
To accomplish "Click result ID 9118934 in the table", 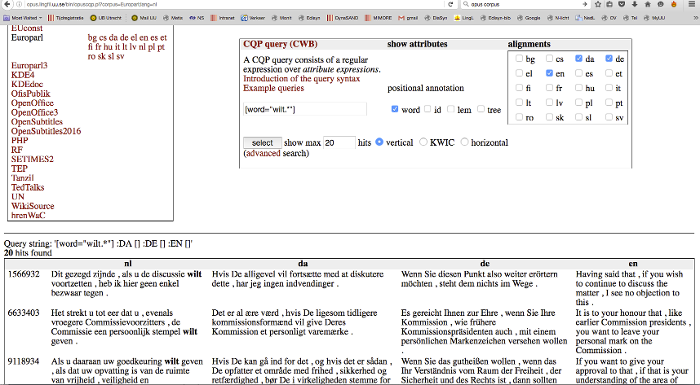I will 23,361.
